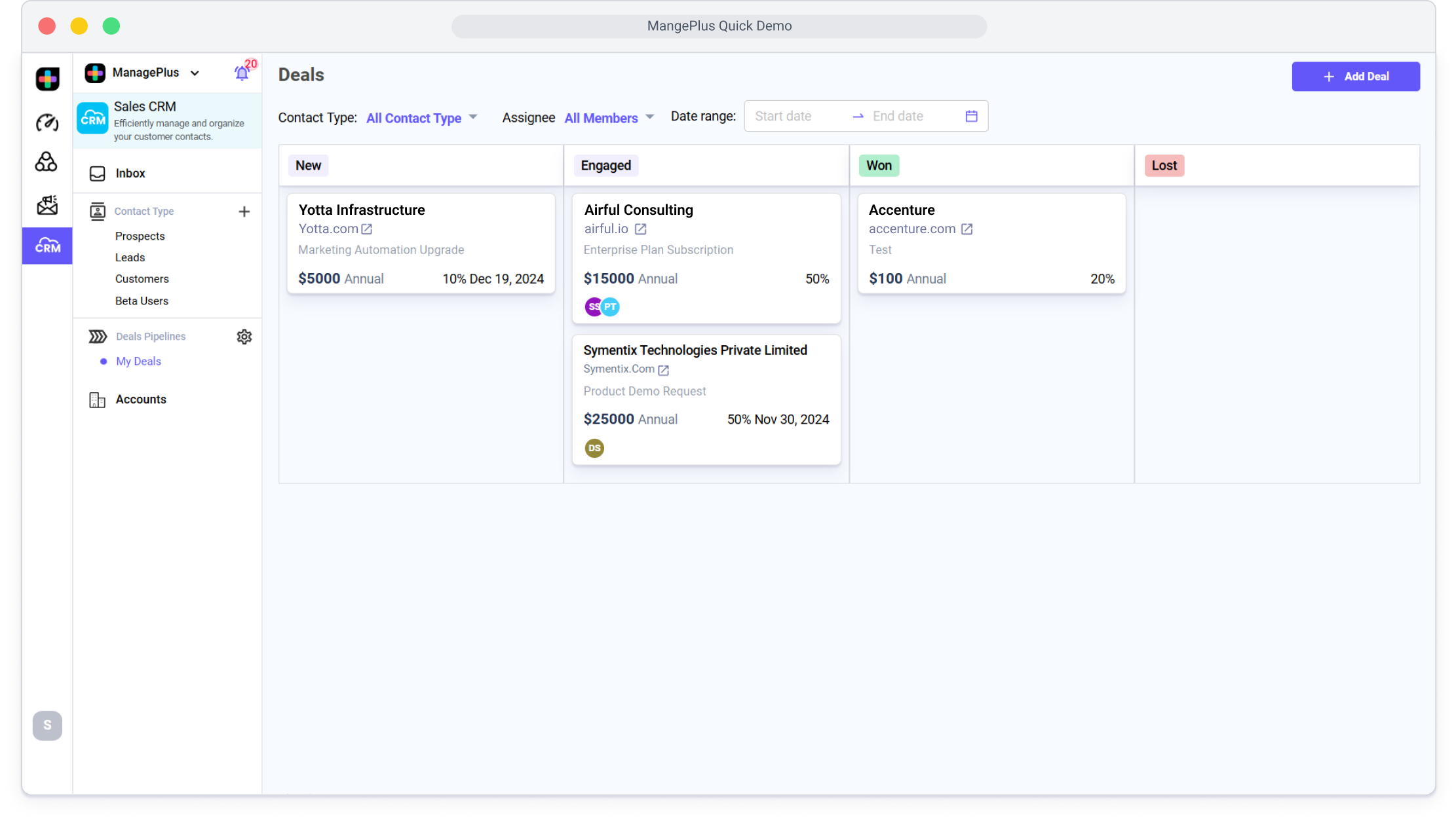Click the Add Deal button
Viewport: 1456px width, 820px height.
coord(1355,77)
